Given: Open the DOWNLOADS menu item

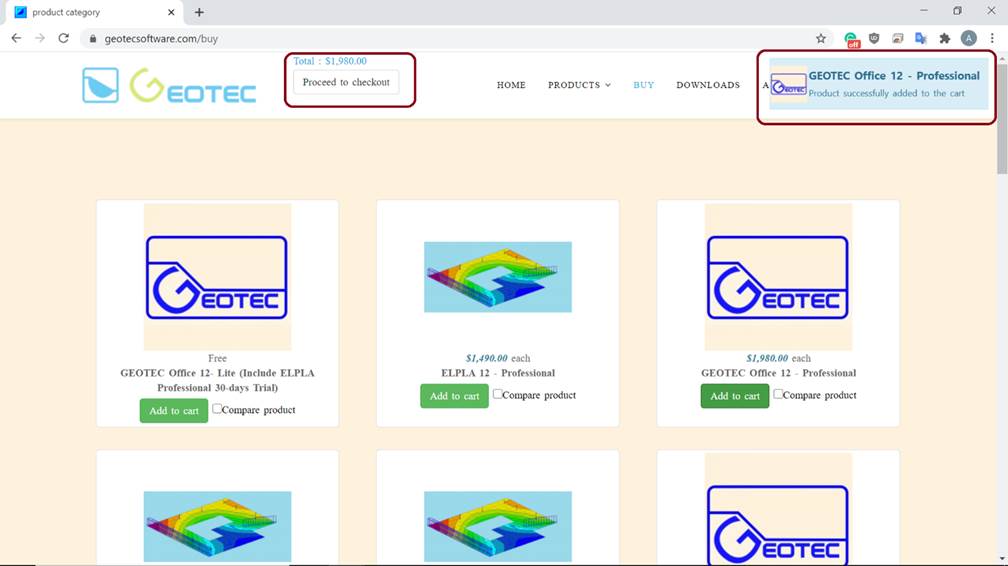Looking at the screenshot, I should (708, 85).
